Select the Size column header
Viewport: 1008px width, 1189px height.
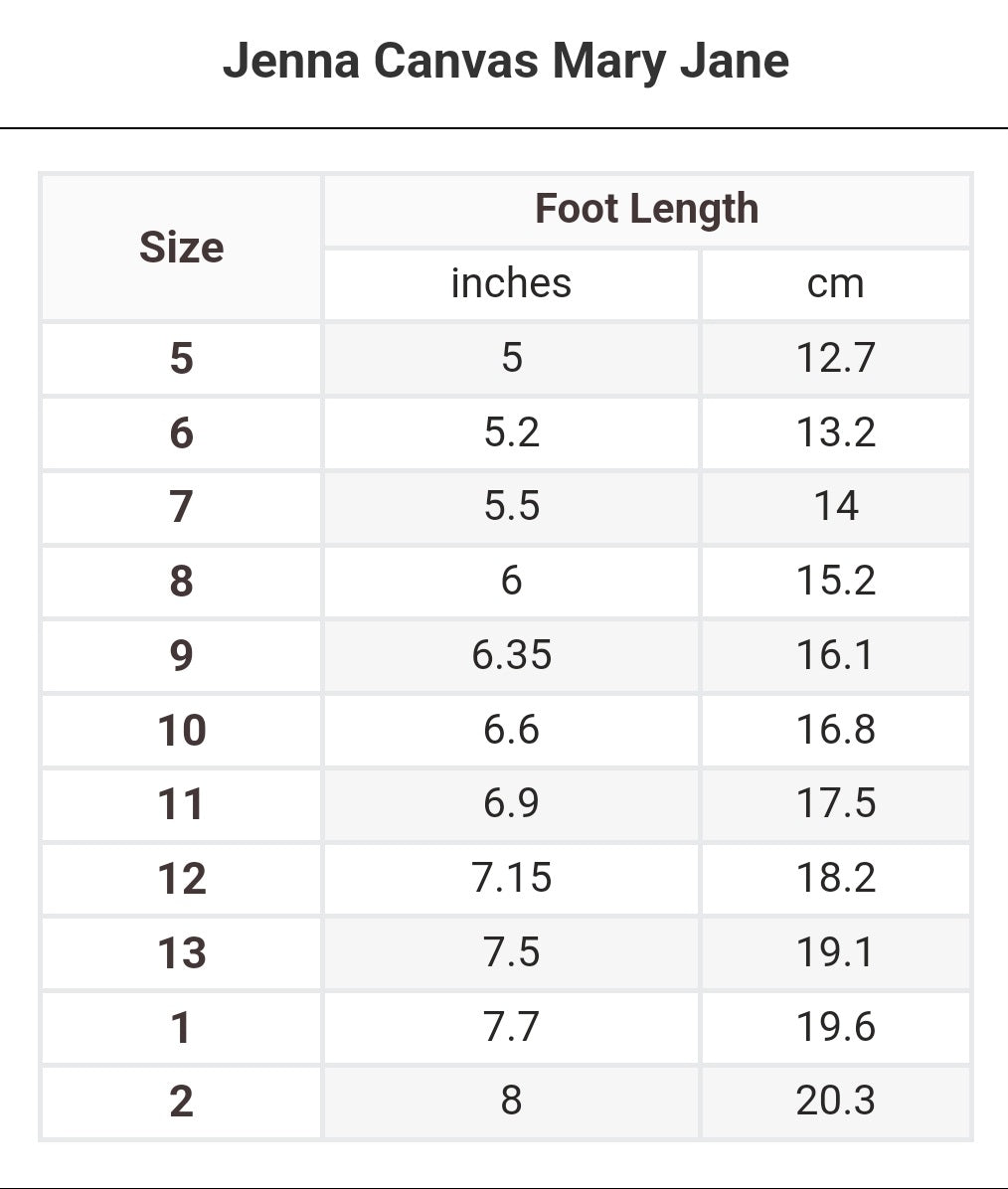tap(181, 247)
